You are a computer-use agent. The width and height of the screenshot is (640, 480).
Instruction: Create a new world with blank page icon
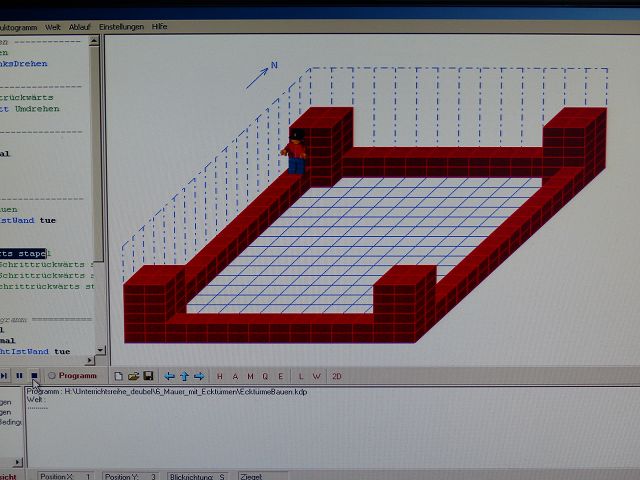click(118, 376)
